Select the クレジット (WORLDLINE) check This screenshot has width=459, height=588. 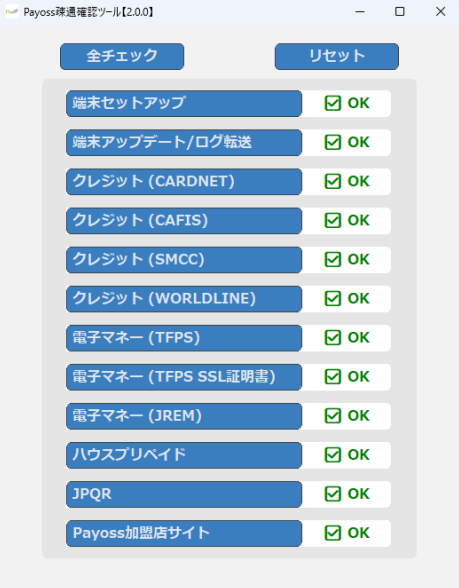(184, 298)
